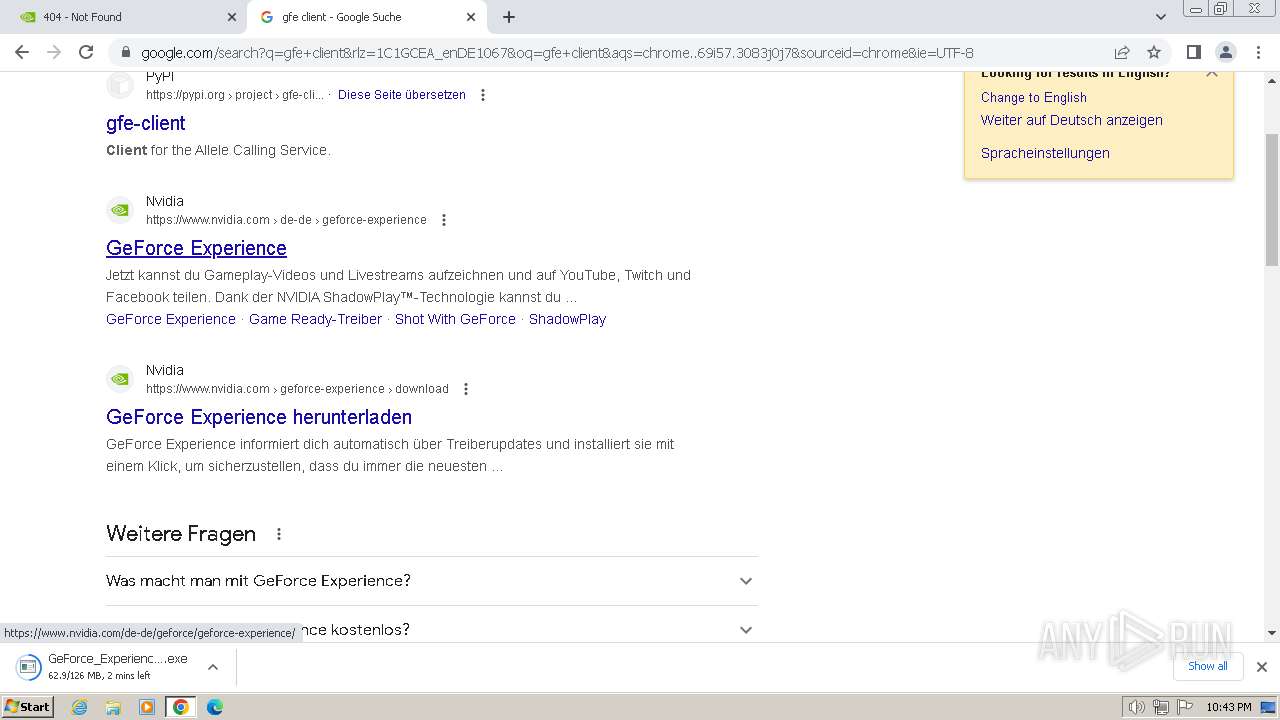This screenshot has width=1280, height=720.
Task: Click the volume tray icon
Action: click(x=1136, y=707)
